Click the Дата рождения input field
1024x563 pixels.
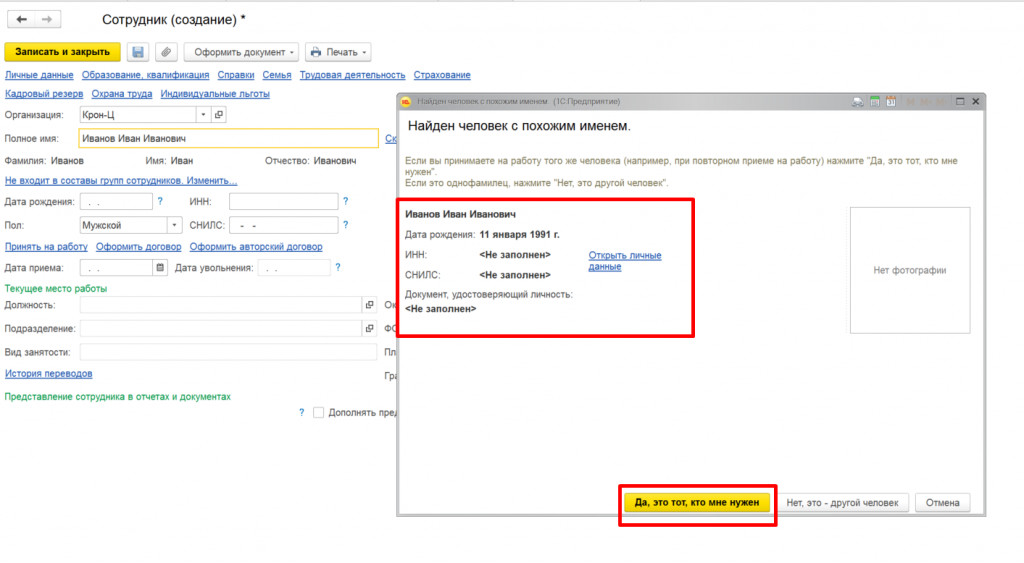116,201
